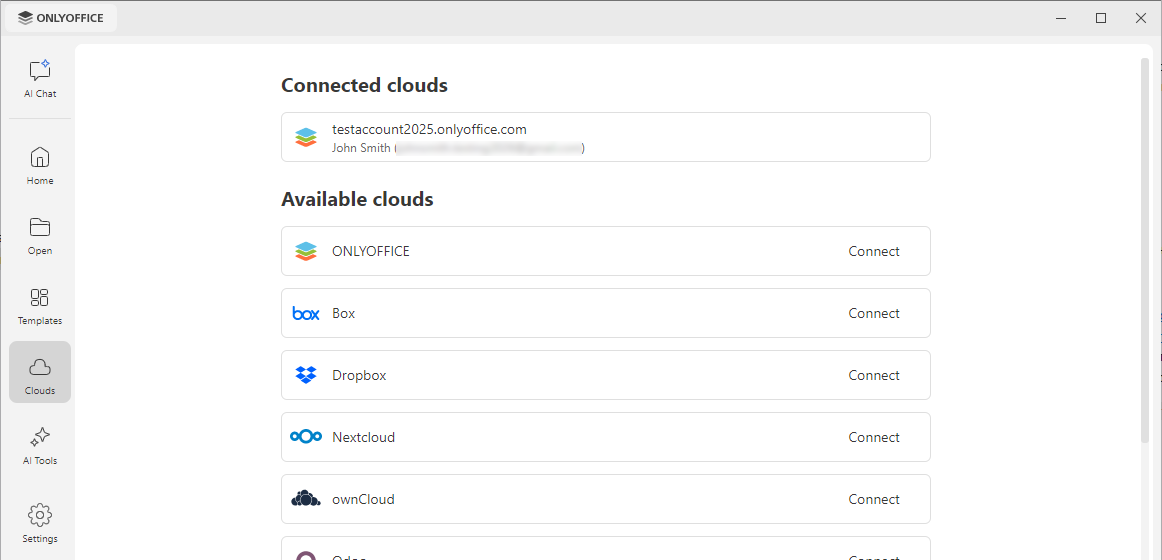1162x560 pixels.
Task: Click the Box logo icon
Action: click(305, 313)
